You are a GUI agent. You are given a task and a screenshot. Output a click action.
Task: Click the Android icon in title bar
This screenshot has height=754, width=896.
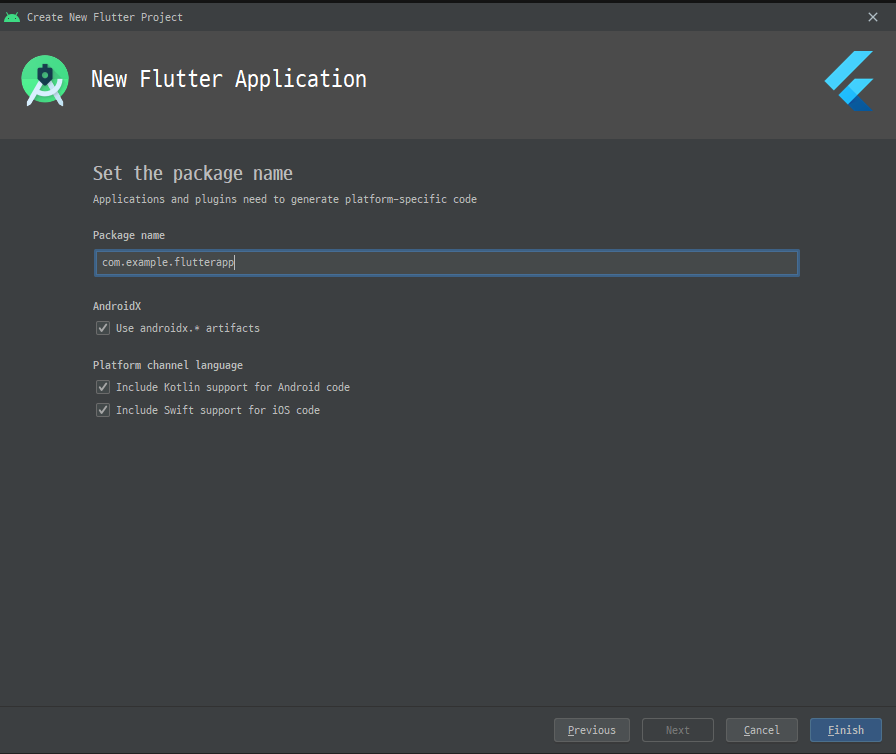[x=12, y=17]
